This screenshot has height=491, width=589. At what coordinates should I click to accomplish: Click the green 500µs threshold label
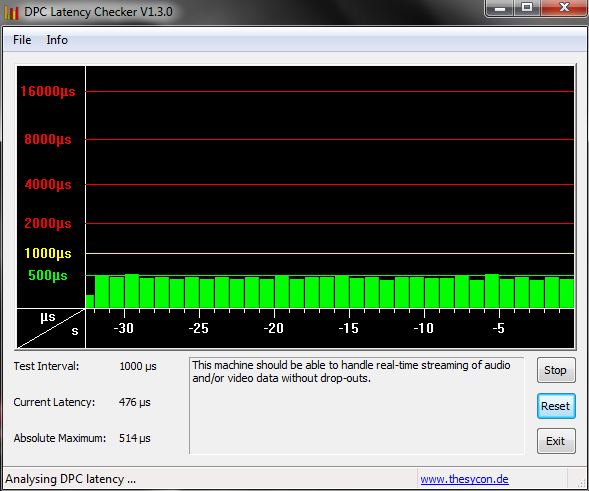48,275
